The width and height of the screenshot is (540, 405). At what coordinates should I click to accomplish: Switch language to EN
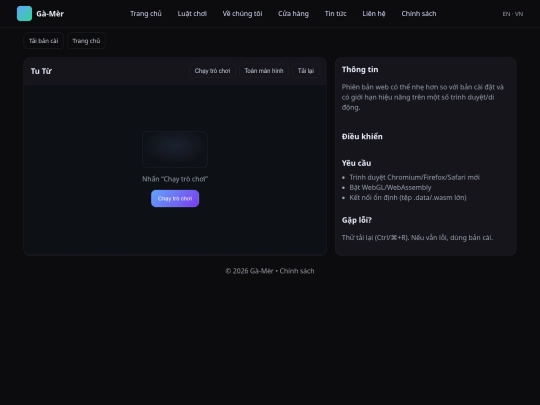[506, 14]
